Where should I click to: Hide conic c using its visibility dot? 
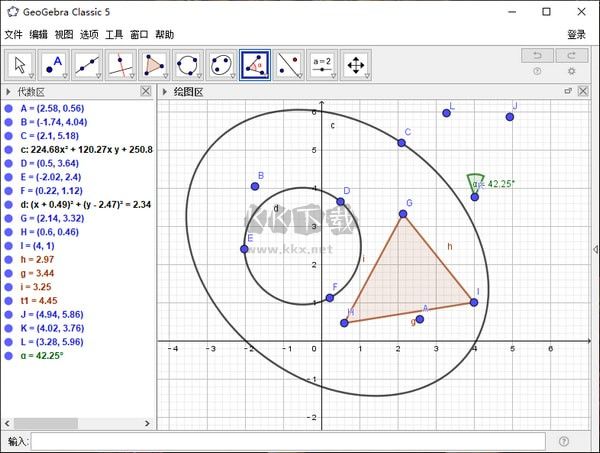coord(9,149)
